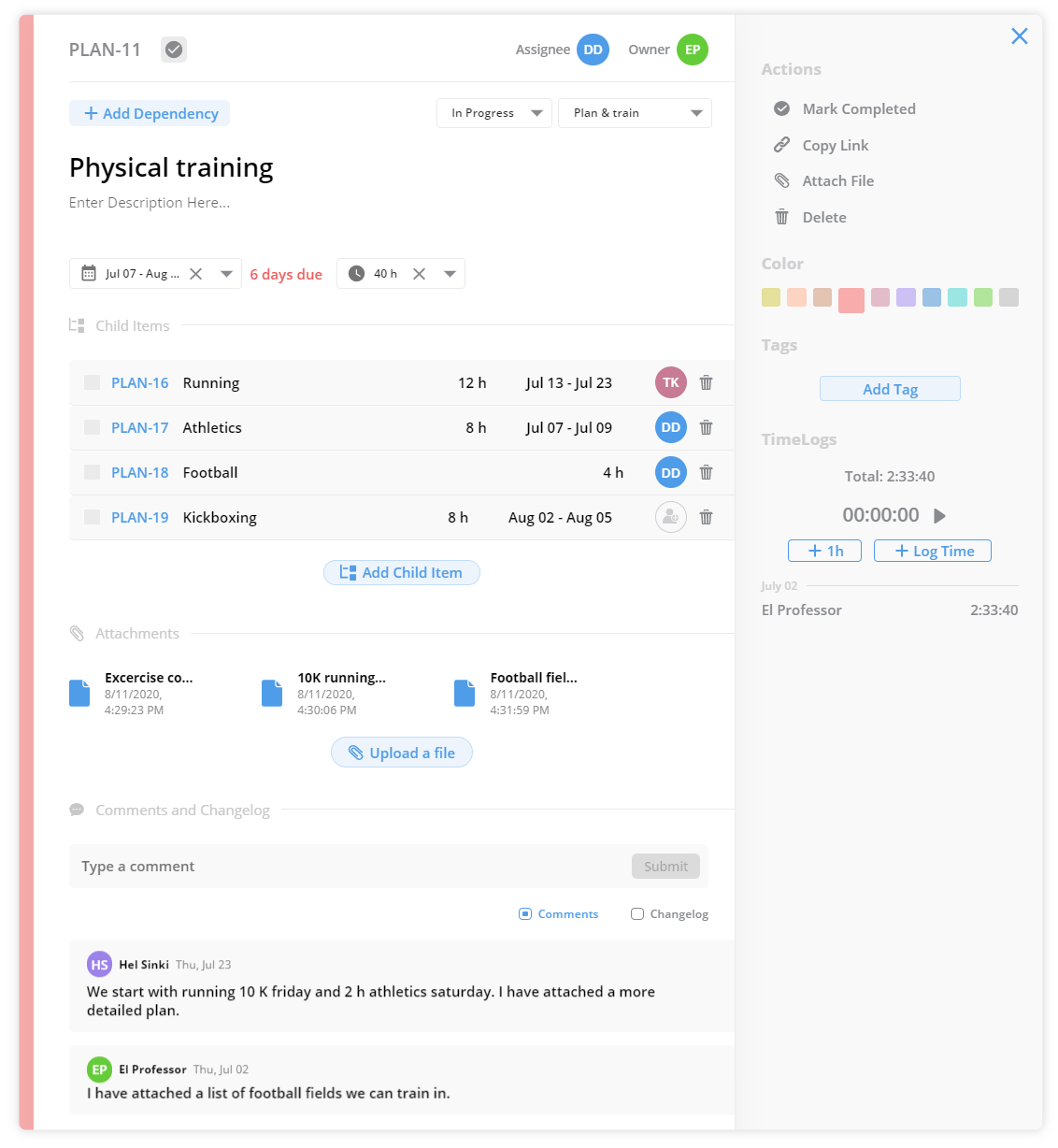1058x1148 pixels.
Task: Delete the Running child item
Action: 707,382
